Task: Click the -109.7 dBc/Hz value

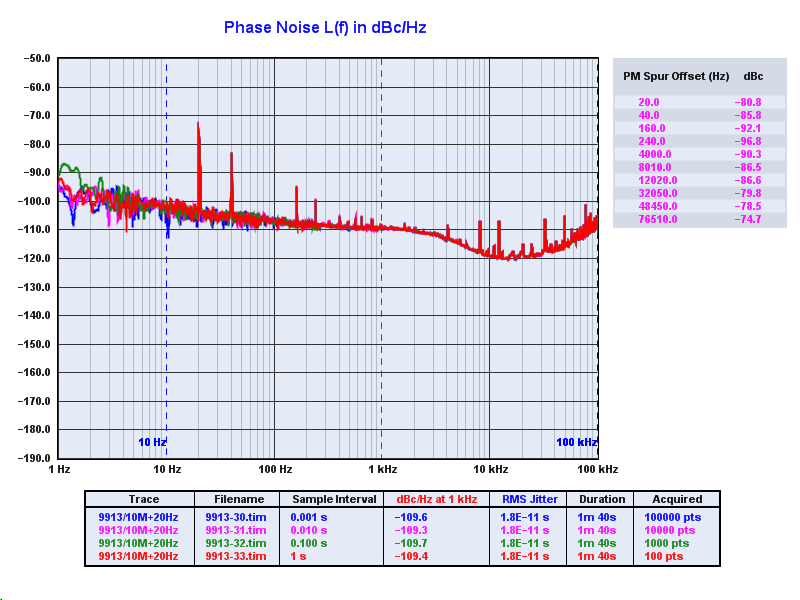Action: [411, 543]
